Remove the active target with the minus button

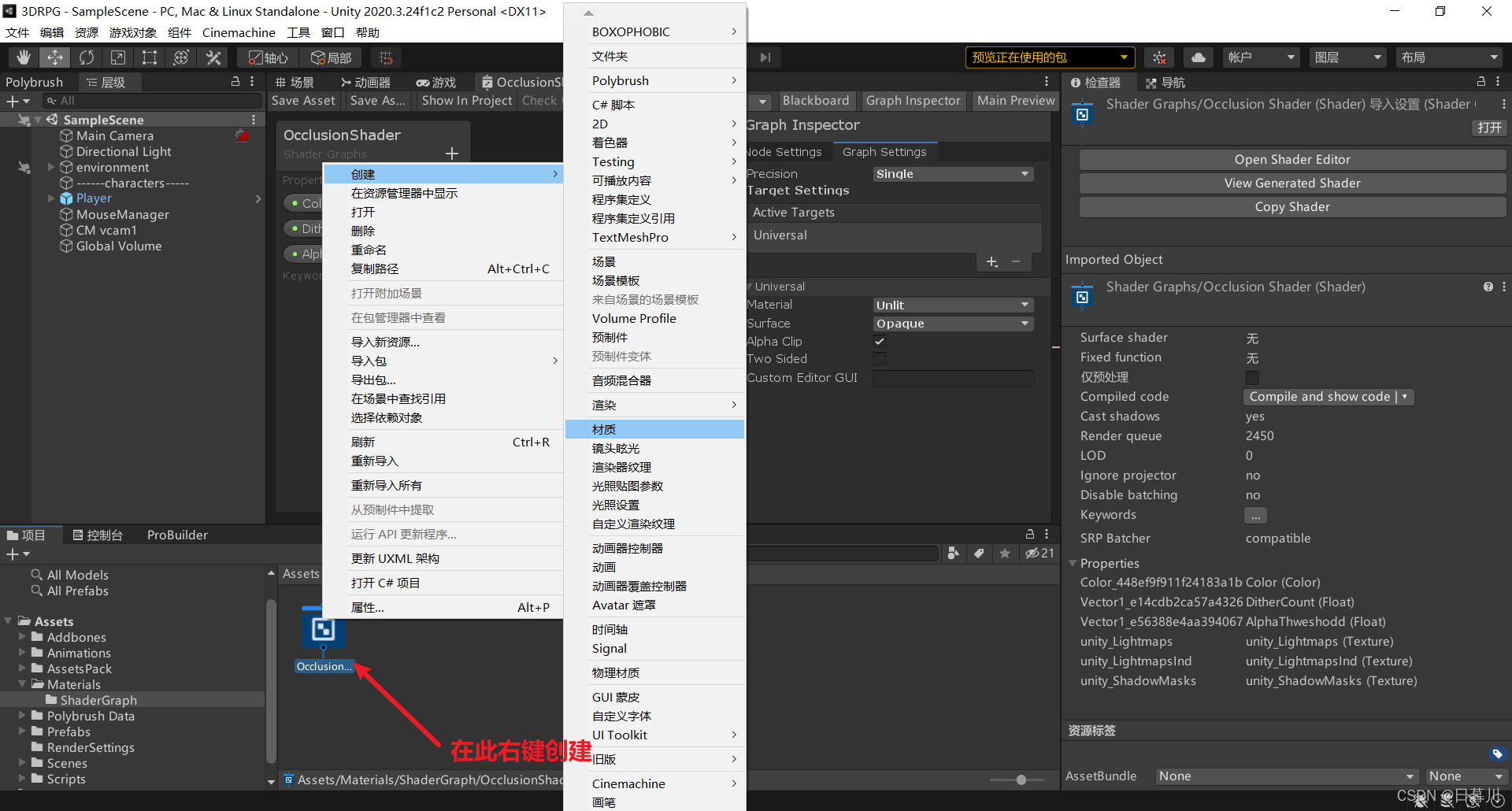point(1016,261)
